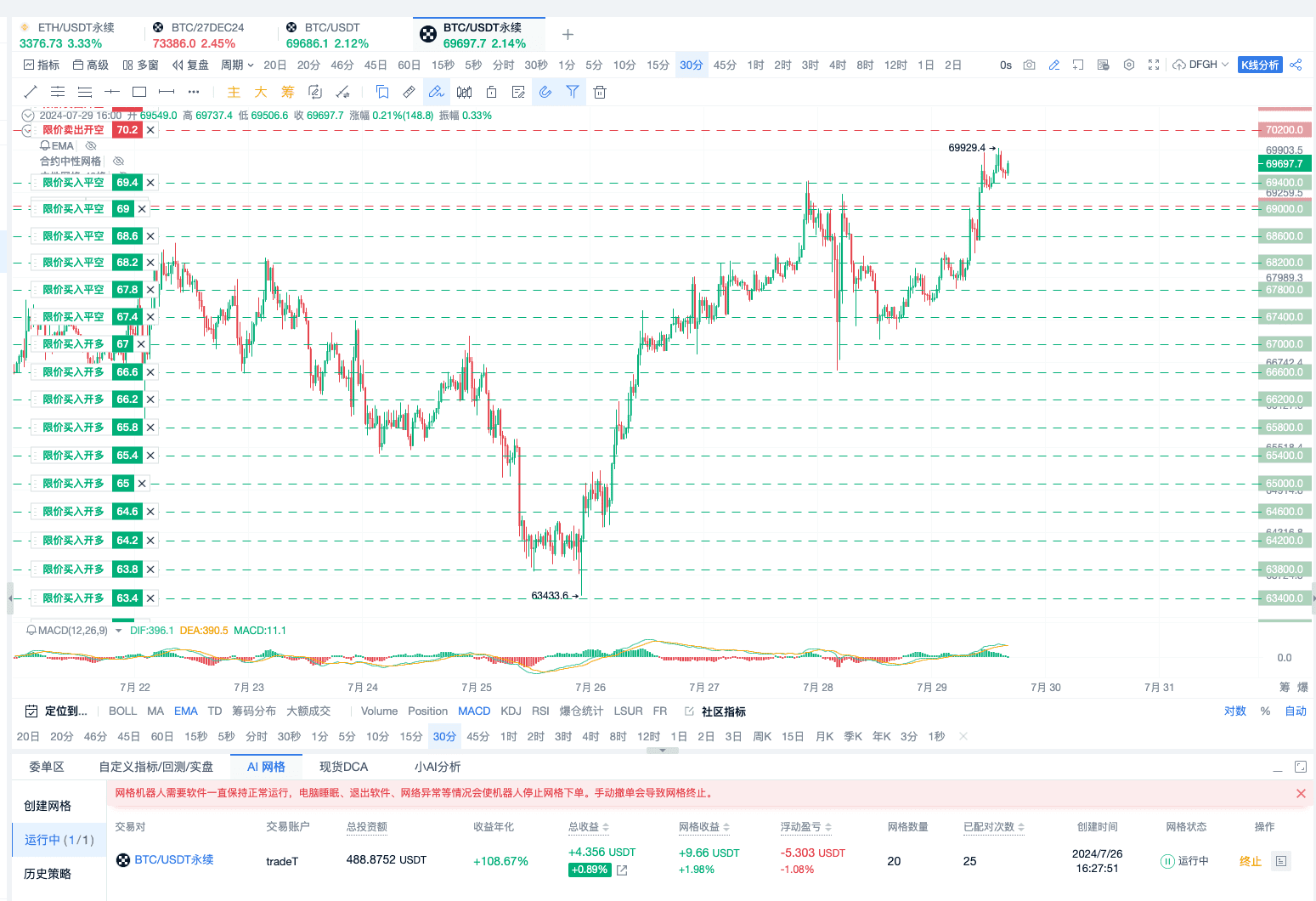Toggle 自动 auto scale
Image resolution: width=1316 pixels, height=901 pixels.
(1296, 711)
